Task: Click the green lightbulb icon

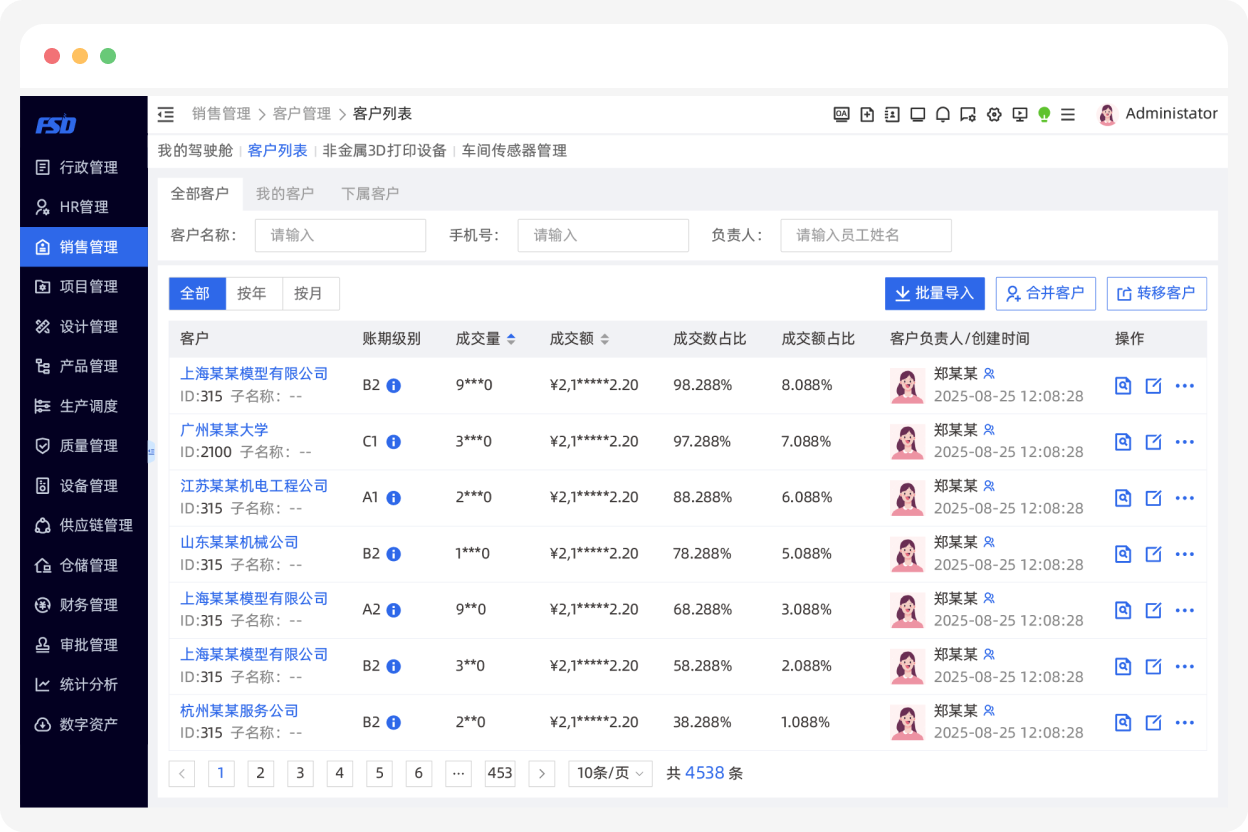Action: [x=1044, y=114]
